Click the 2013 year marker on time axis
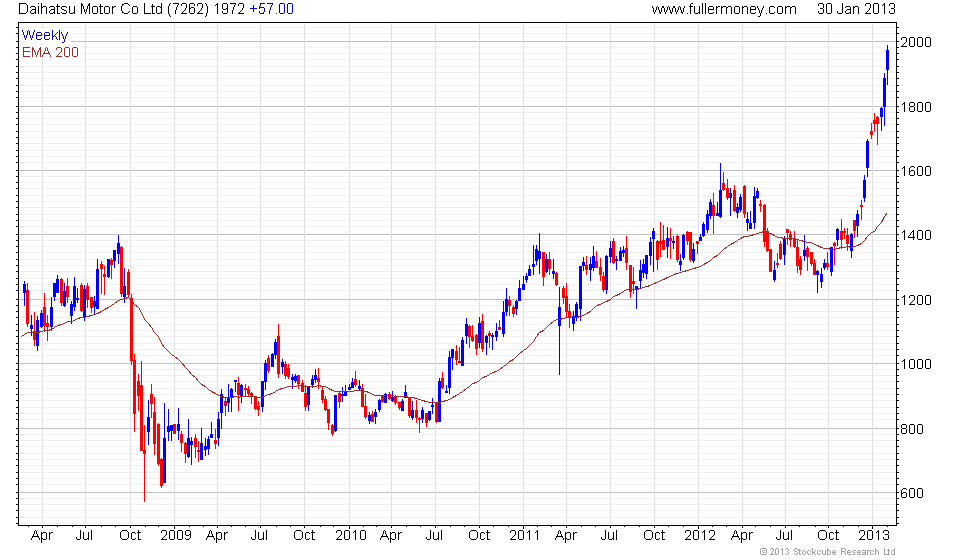The width and height of the screenshot is (980, 560). (x=876, y=535)
